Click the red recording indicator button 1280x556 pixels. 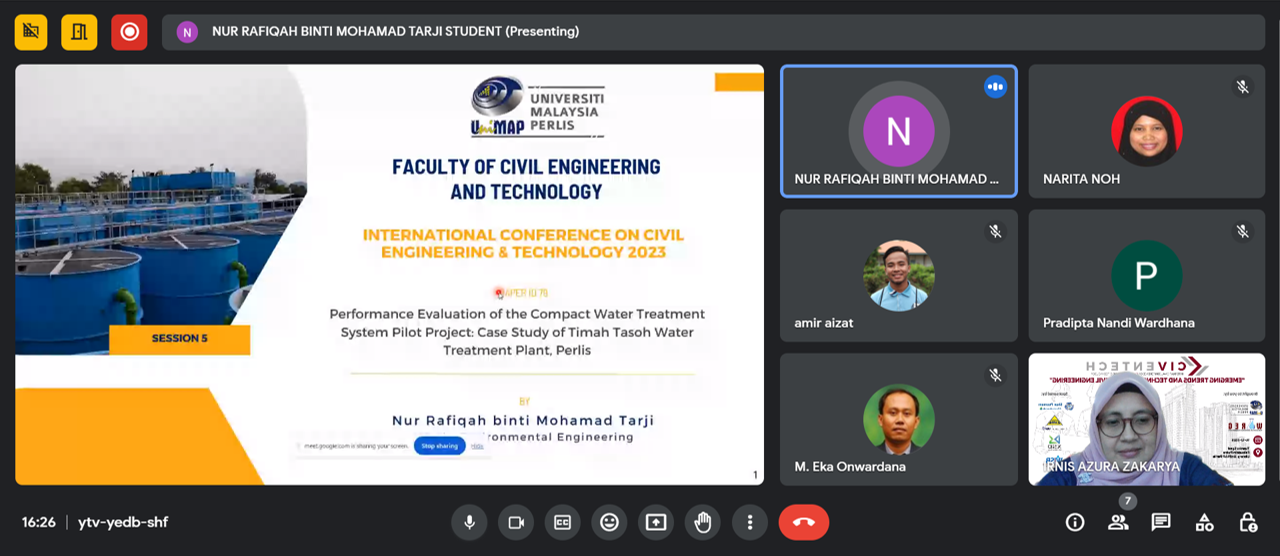click(x=129, y=32)
